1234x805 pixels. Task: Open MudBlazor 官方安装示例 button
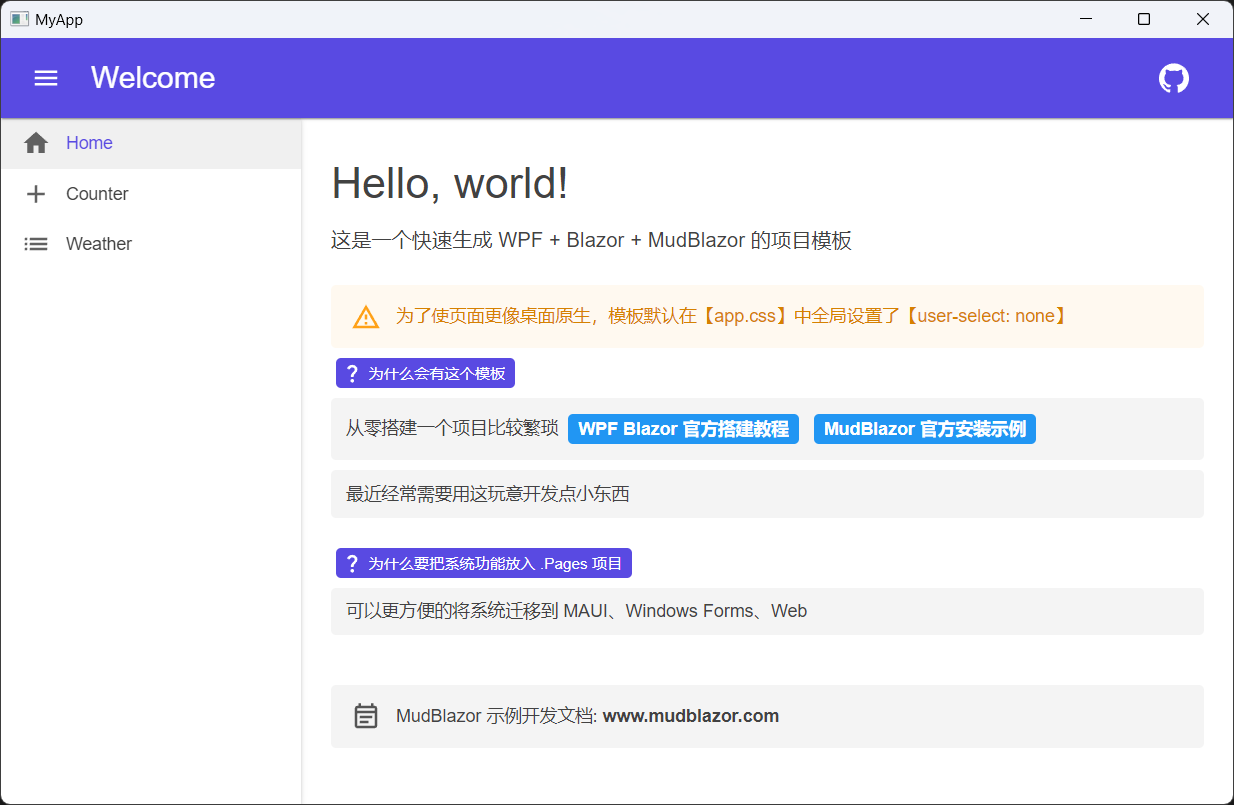click(925, 429)
